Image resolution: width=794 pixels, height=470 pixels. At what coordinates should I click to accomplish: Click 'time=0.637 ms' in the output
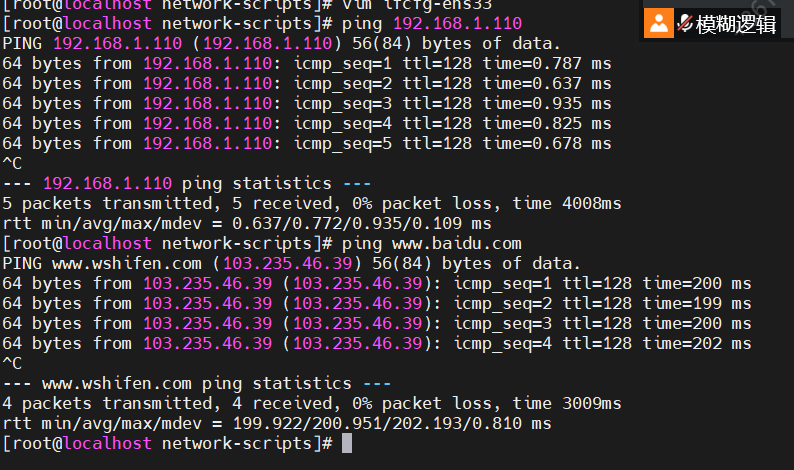pyautogui.click(x=547, y=84)
